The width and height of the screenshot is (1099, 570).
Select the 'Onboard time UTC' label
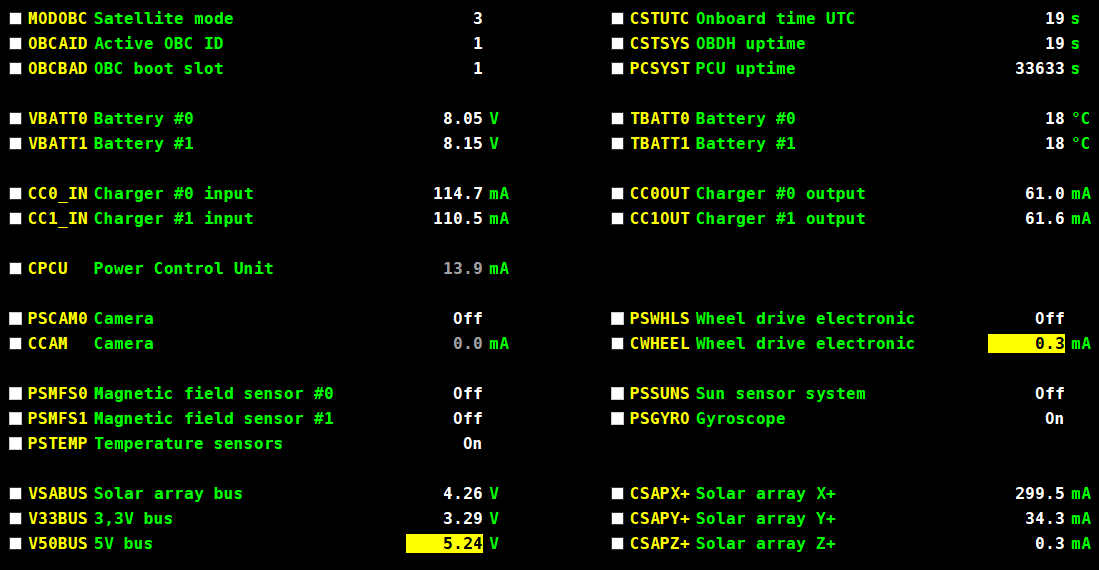[775, 19]
